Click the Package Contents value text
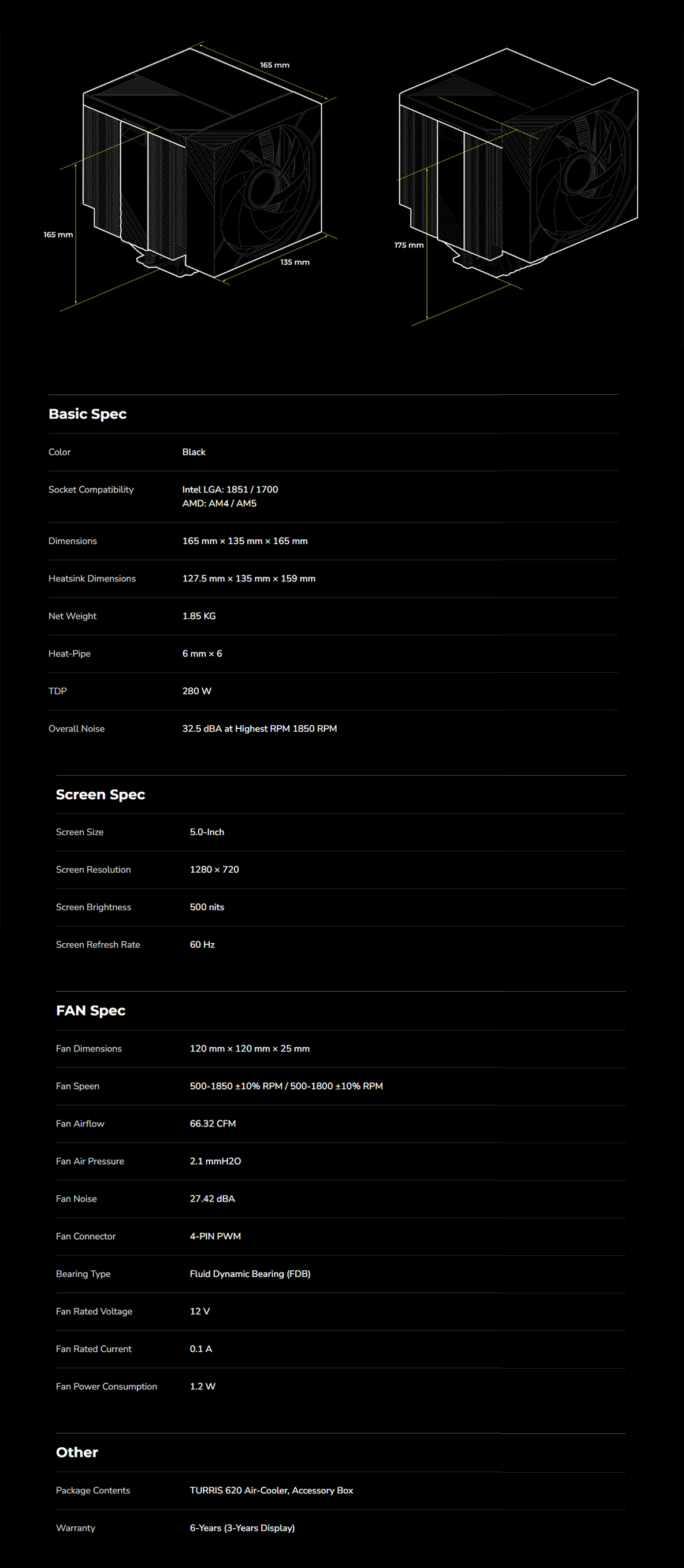This screenshot has height=1568, width=684. tap(272, 1490)
